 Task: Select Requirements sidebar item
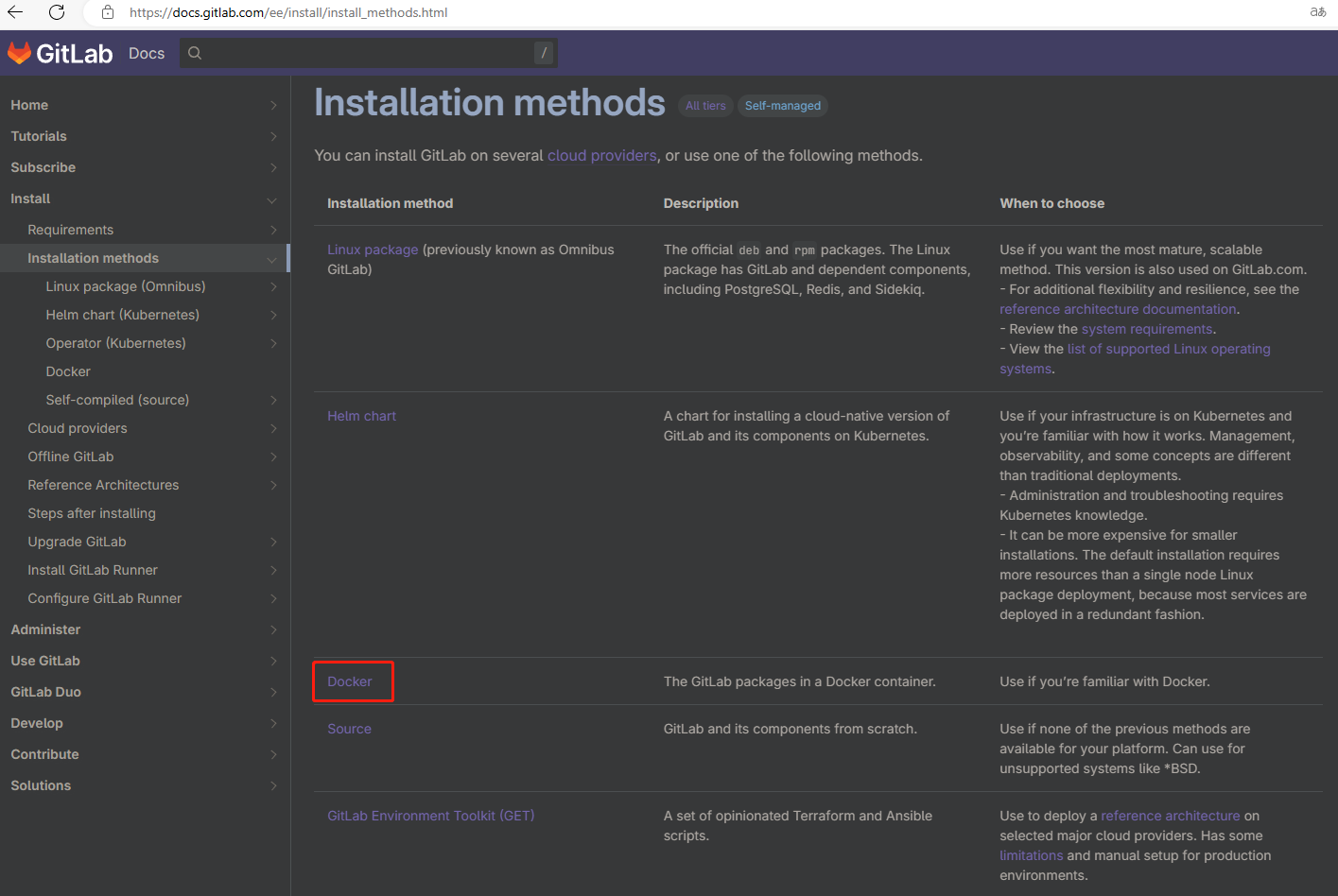coord(71,230)
